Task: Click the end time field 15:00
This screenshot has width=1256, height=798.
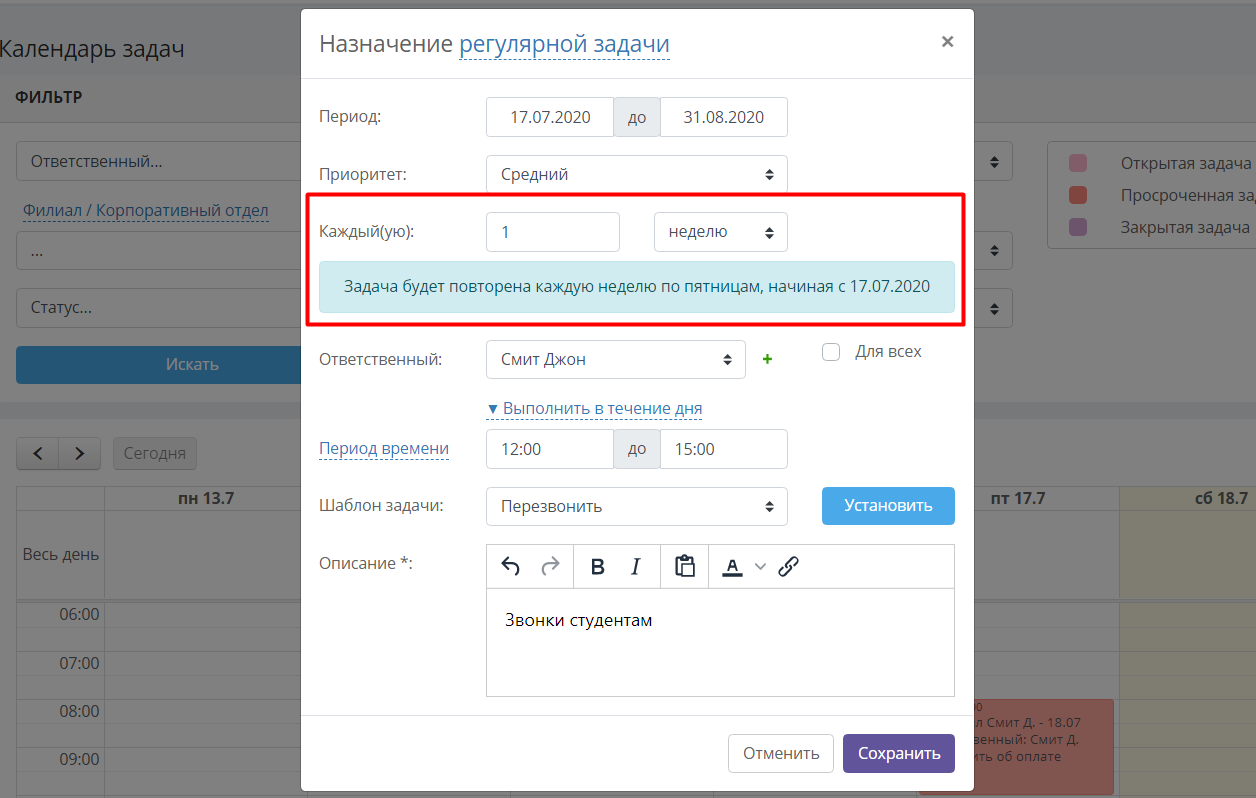Action: pyautogui.click(x=724, y=449)
